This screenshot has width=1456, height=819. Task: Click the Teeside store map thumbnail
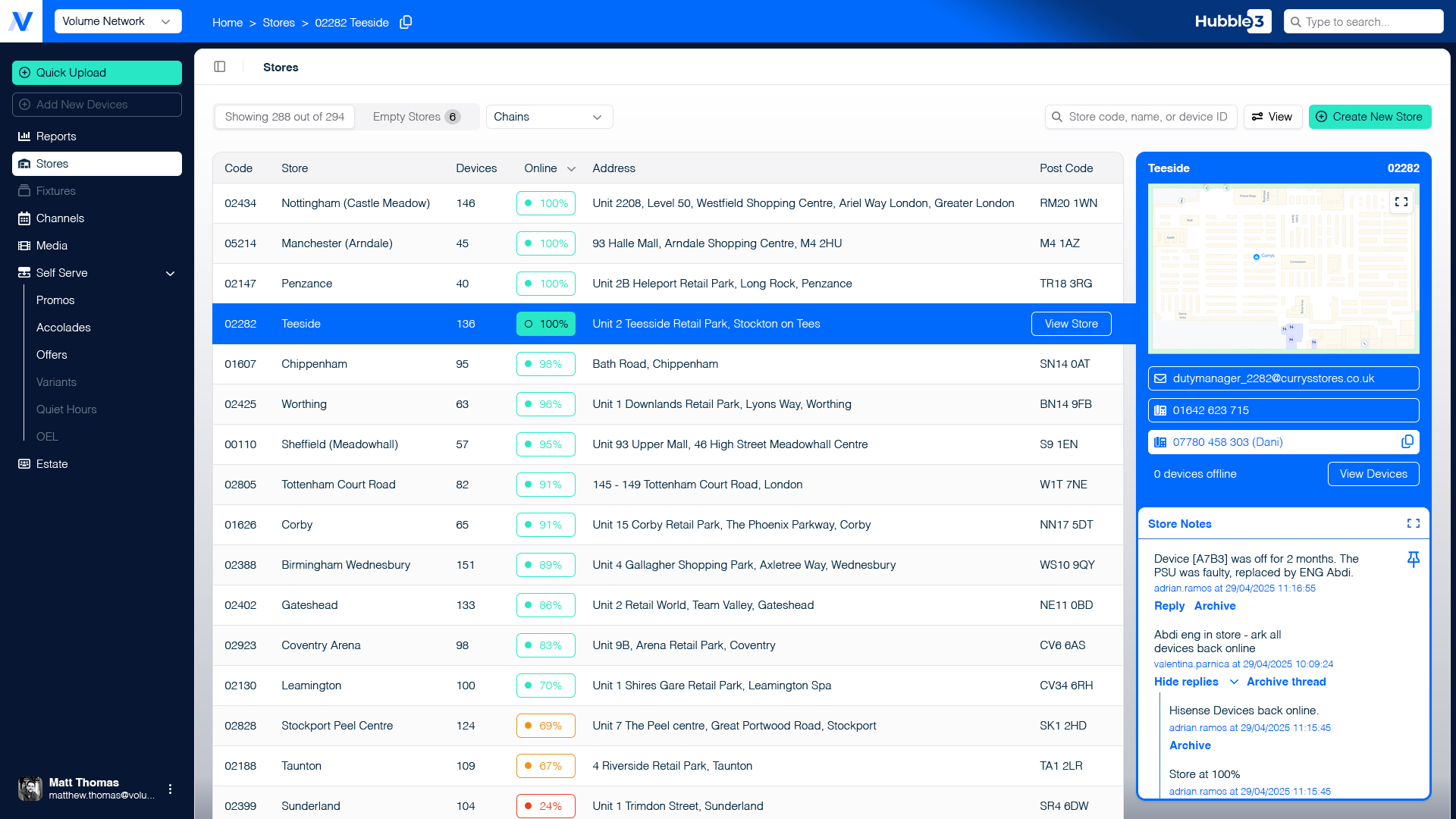coord(1283,268)
